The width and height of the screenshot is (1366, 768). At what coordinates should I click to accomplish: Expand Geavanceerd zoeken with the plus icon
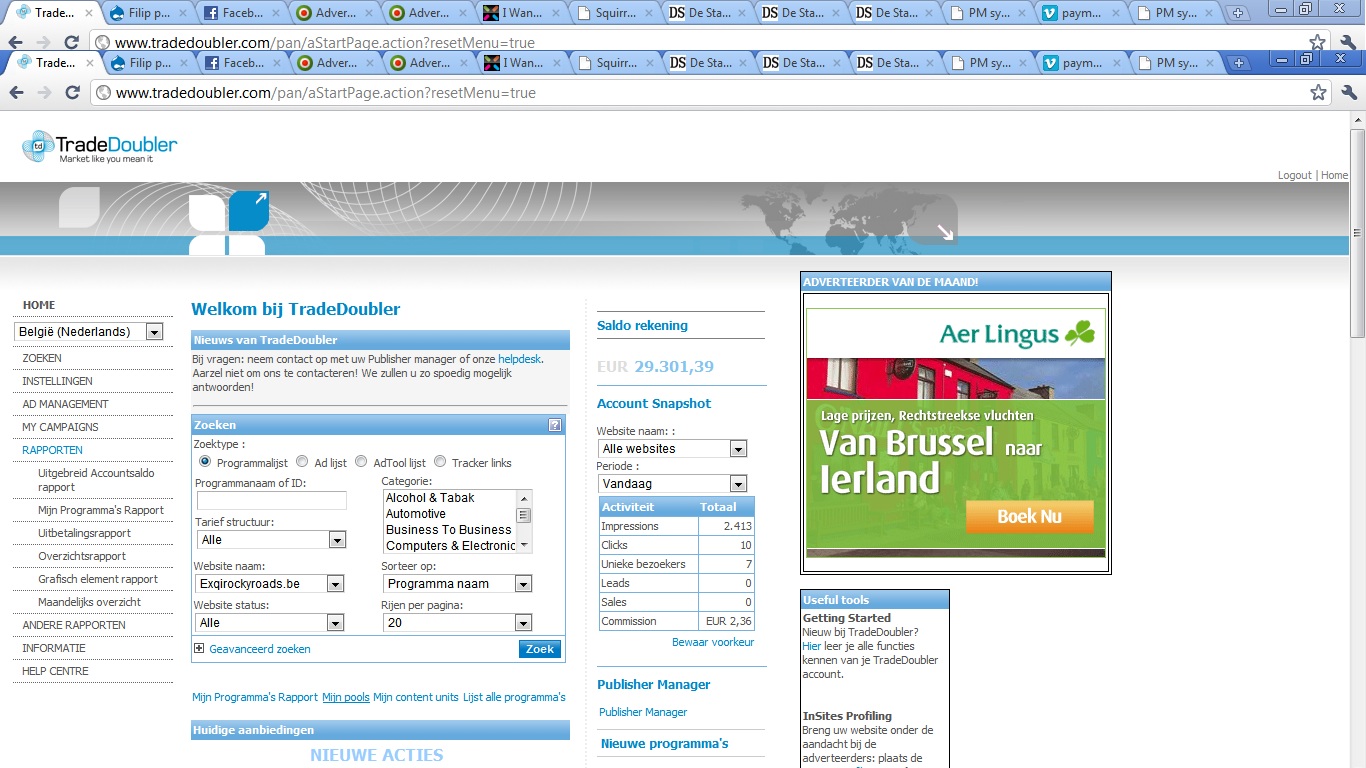click(x=199, y=648)
